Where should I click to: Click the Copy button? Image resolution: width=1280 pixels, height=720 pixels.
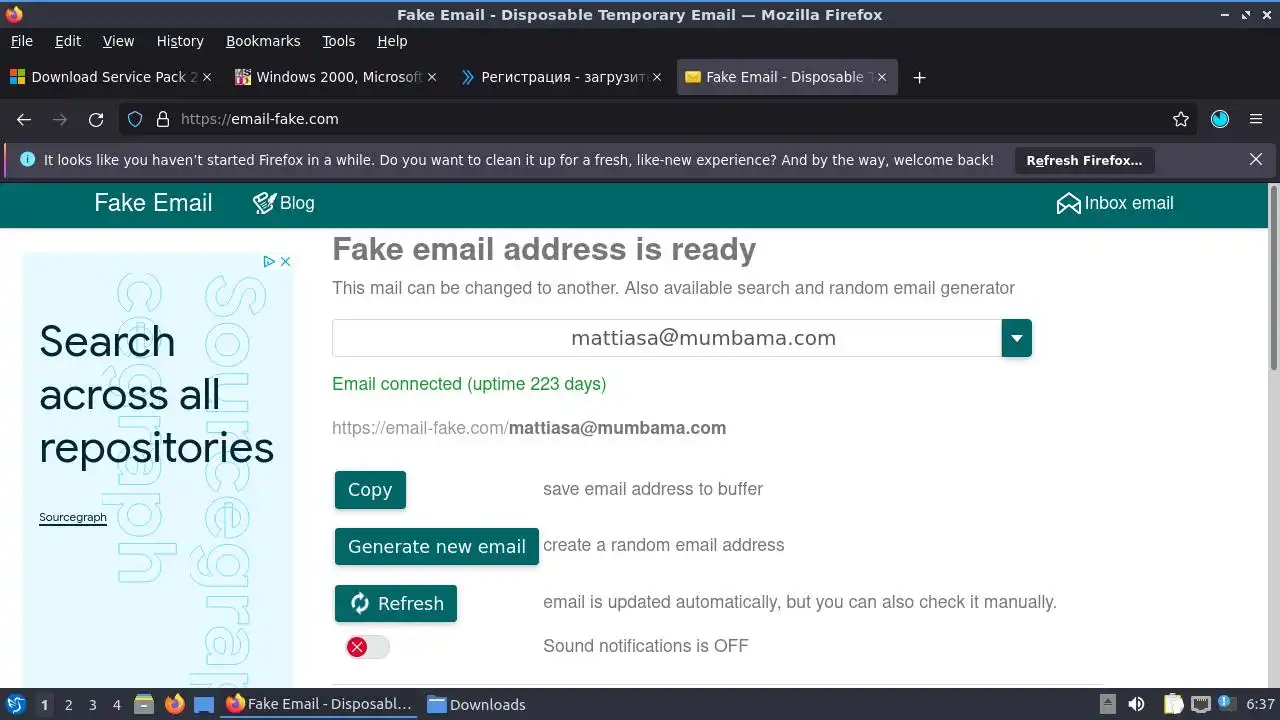pyautogui.click(x=370, y=490)
